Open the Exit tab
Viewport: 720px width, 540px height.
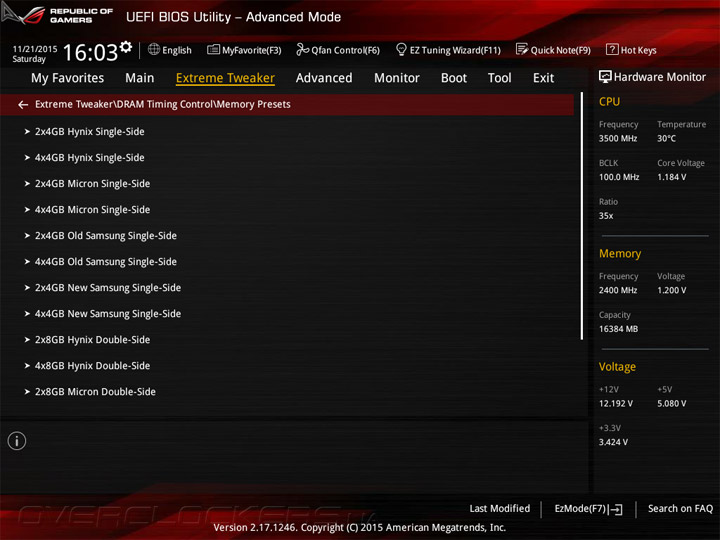pyautogui.click(x=544, y=78)
